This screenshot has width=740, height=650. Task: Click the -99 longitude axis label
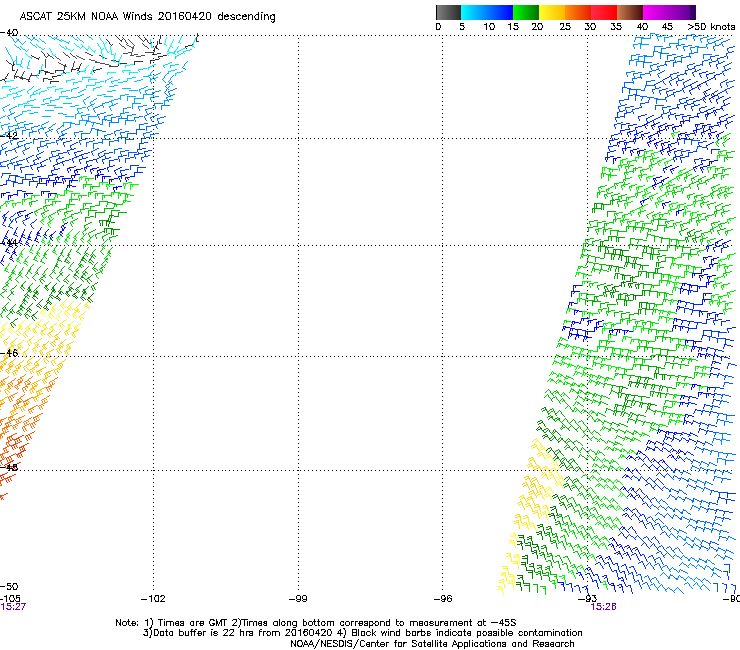(298, 599)
